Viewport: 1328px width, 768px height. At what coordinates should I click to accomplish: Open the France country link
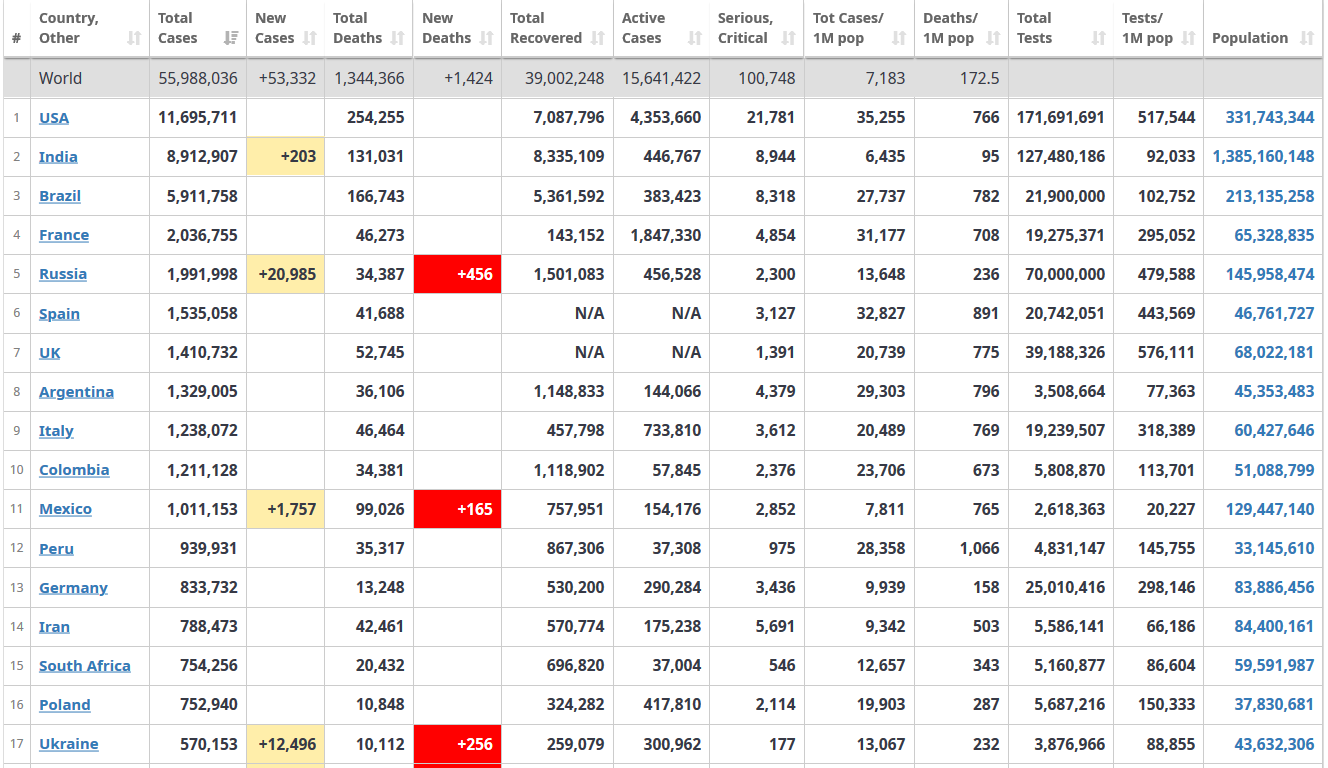click(x=64, y=235)
